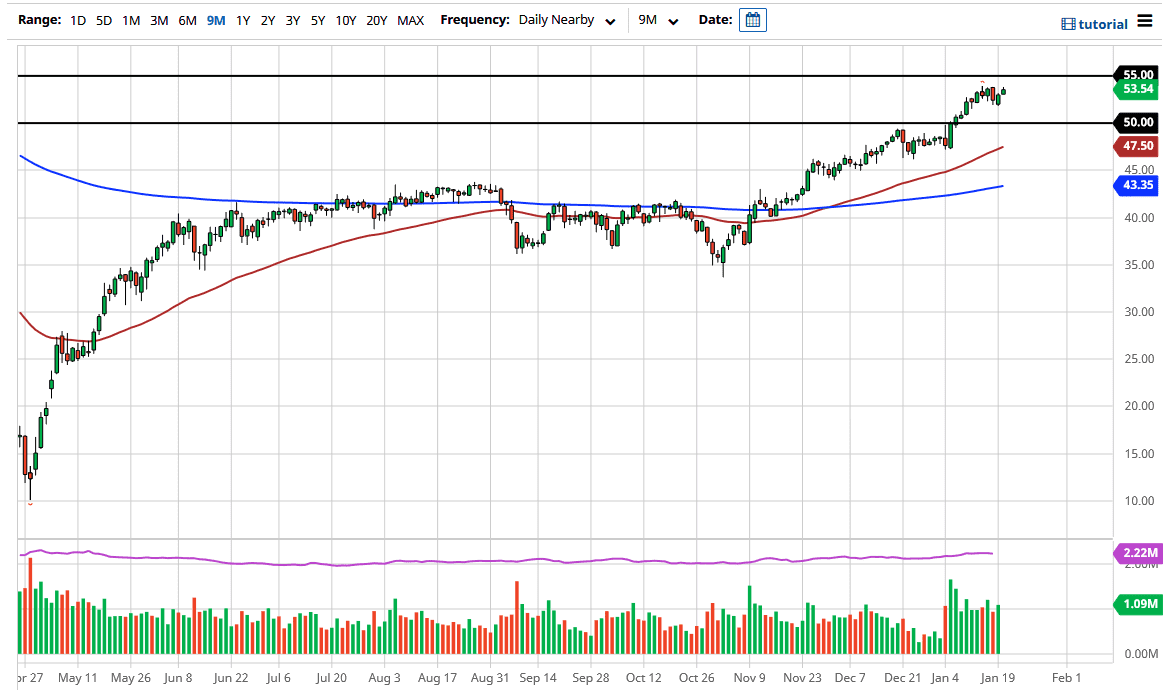The width and height of the screenshot is (1165, 695).
Task: Select the MAX range
Action: pyautogui.click(x=410, y=19)
